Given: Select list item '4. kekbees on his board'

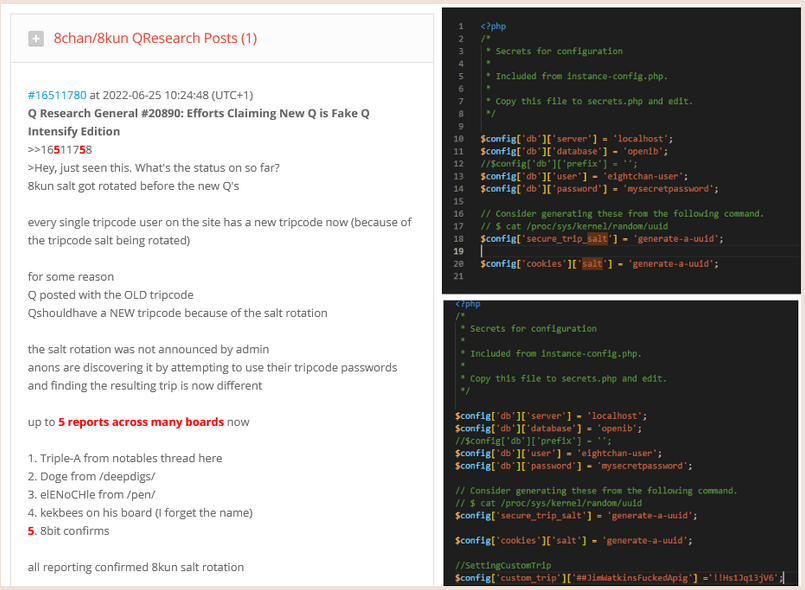Looking at the screenshot, I should pyautogui.click(x=90, y=512).
